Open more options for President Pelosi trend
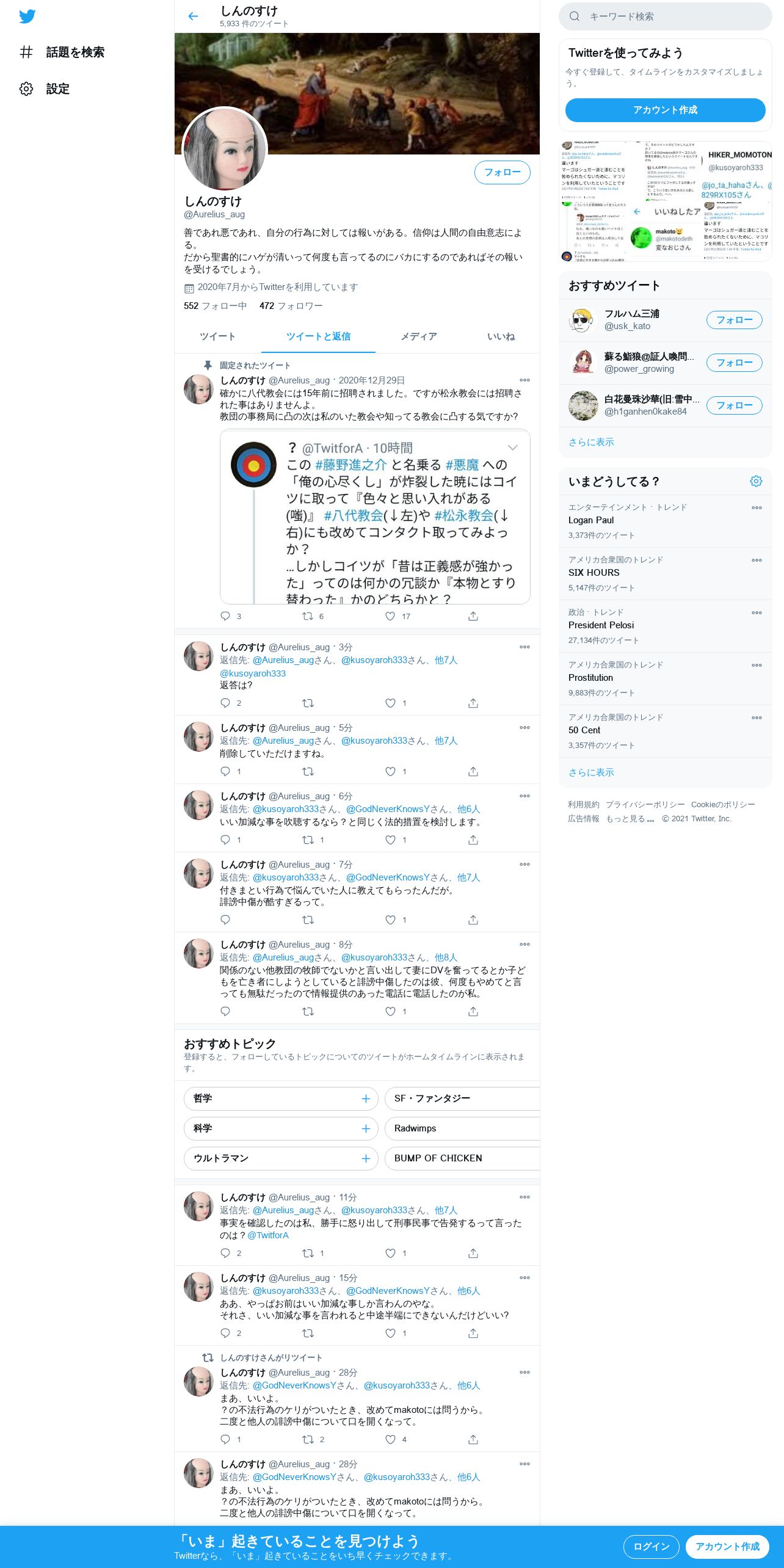The width and height of the screenshot is (784, 1568). (757, 612)
